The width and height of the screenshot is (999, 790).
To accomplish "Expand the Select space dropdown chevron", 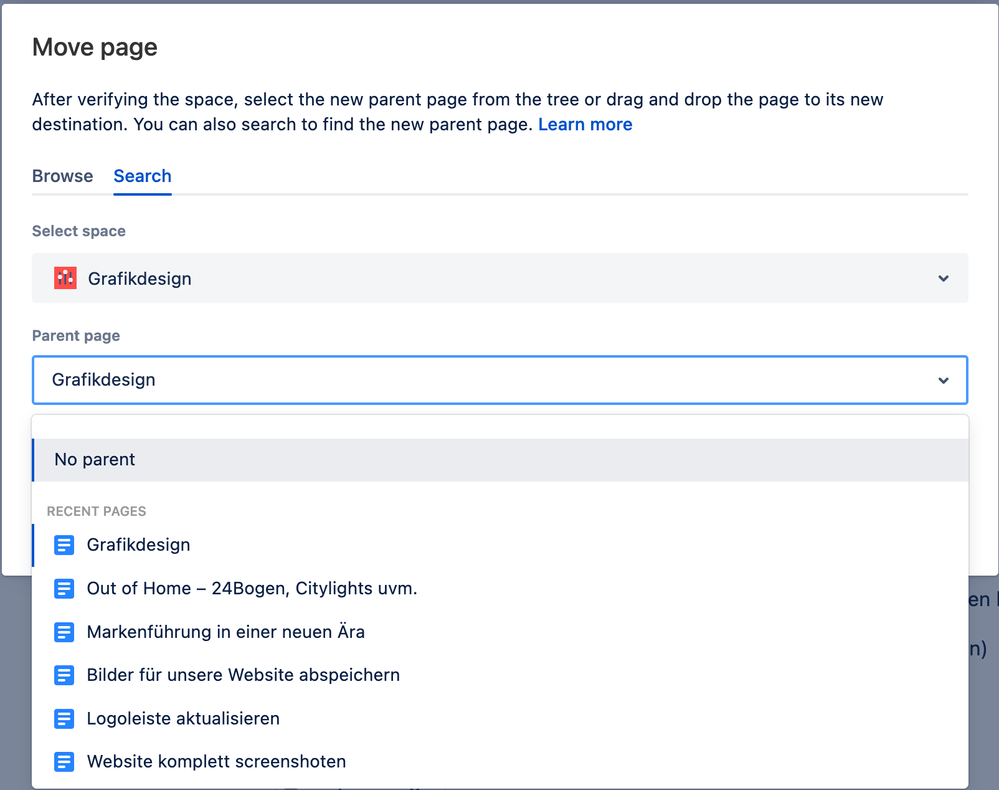I will pos(943,278).
